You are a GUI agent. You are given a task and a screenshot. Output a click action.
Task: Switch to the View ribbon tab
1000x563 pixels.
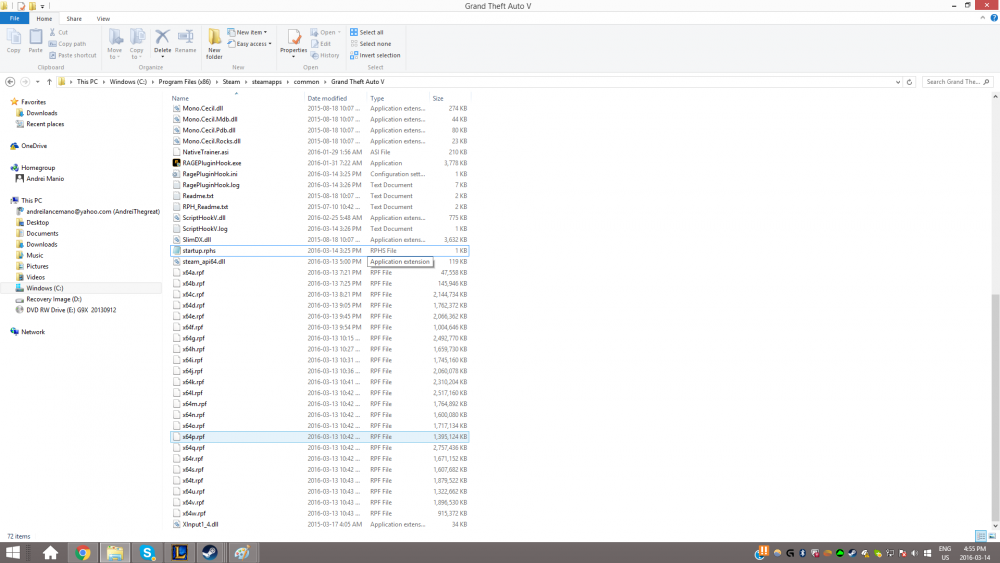pos(103,18)
